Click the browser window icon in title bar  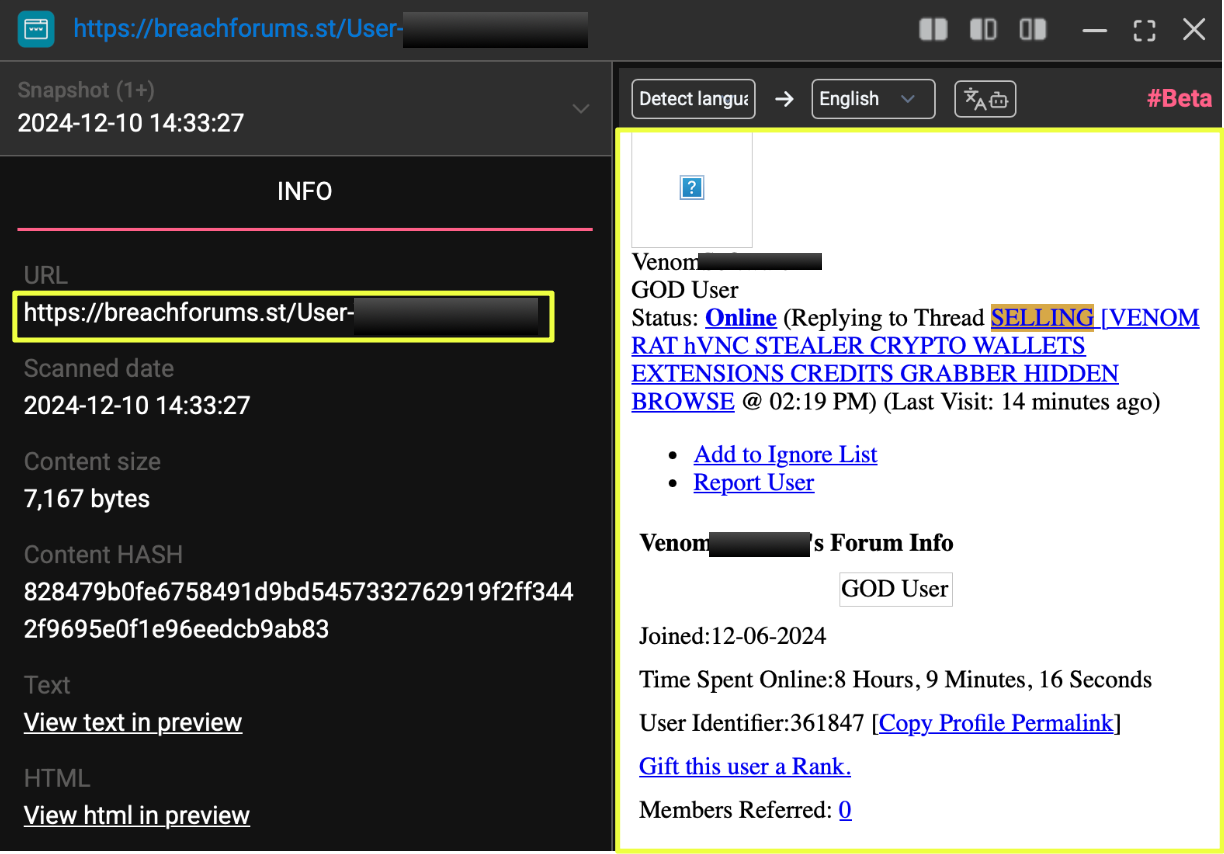[x=36, y=29]
